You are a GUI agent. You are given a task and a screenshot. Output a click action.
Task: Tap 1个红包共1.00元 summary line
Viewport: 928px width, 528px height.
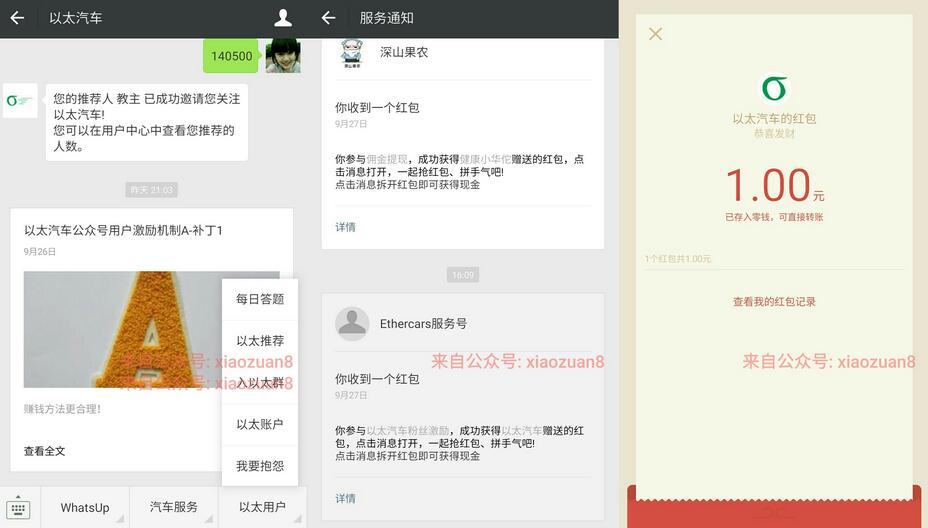(678, 259)
